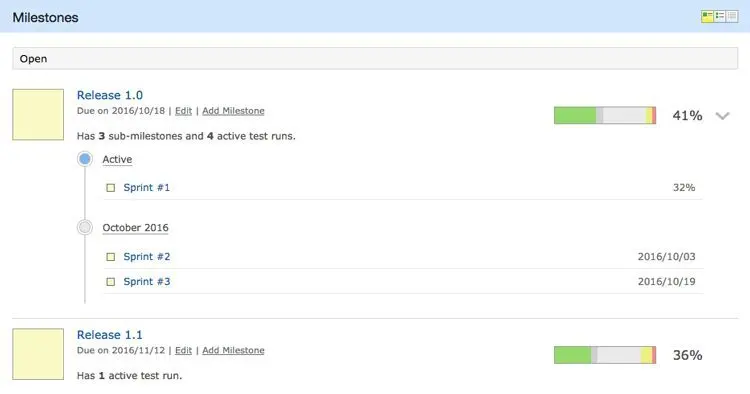750x394 pixels.
Task: Click the Open section header bar
Action: coord(375,58)
